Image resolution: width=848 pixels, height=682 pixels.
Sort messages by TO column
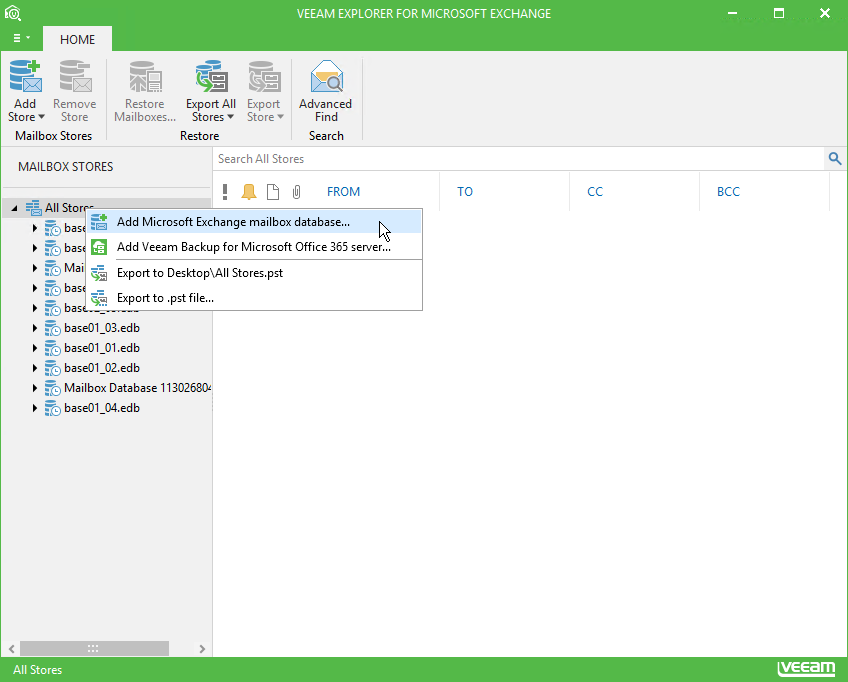[465, 191]
